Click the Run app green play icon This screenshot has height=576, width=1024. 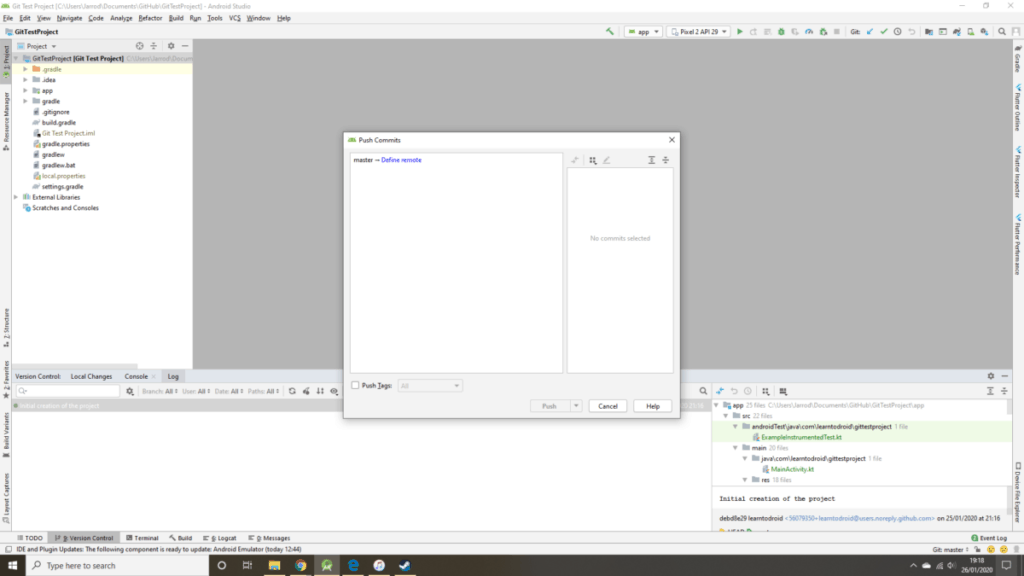740,32
